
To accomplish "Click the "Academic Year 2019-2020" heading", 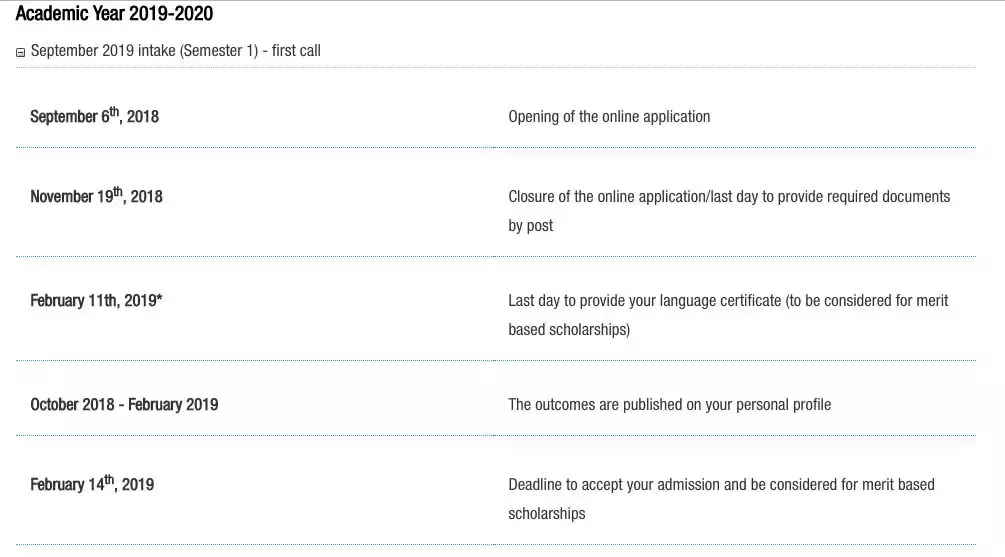I will [114, 14].
